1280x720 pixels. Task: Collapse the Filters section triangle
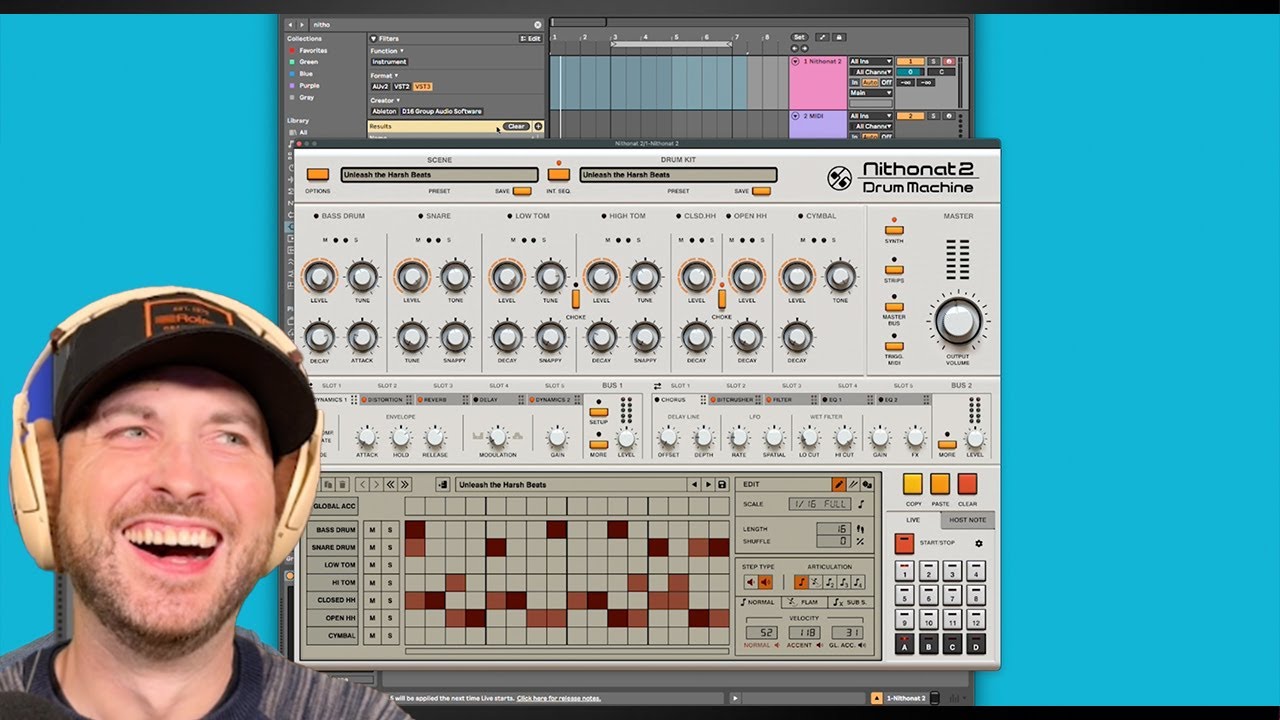pyautogui.click(x=373, y=38)
